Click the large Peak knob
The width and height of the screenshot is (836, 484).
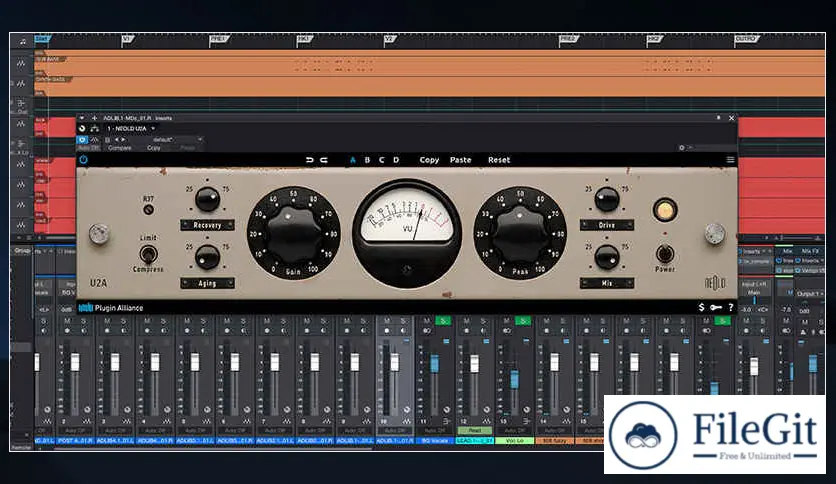click(x=520, y=232)
